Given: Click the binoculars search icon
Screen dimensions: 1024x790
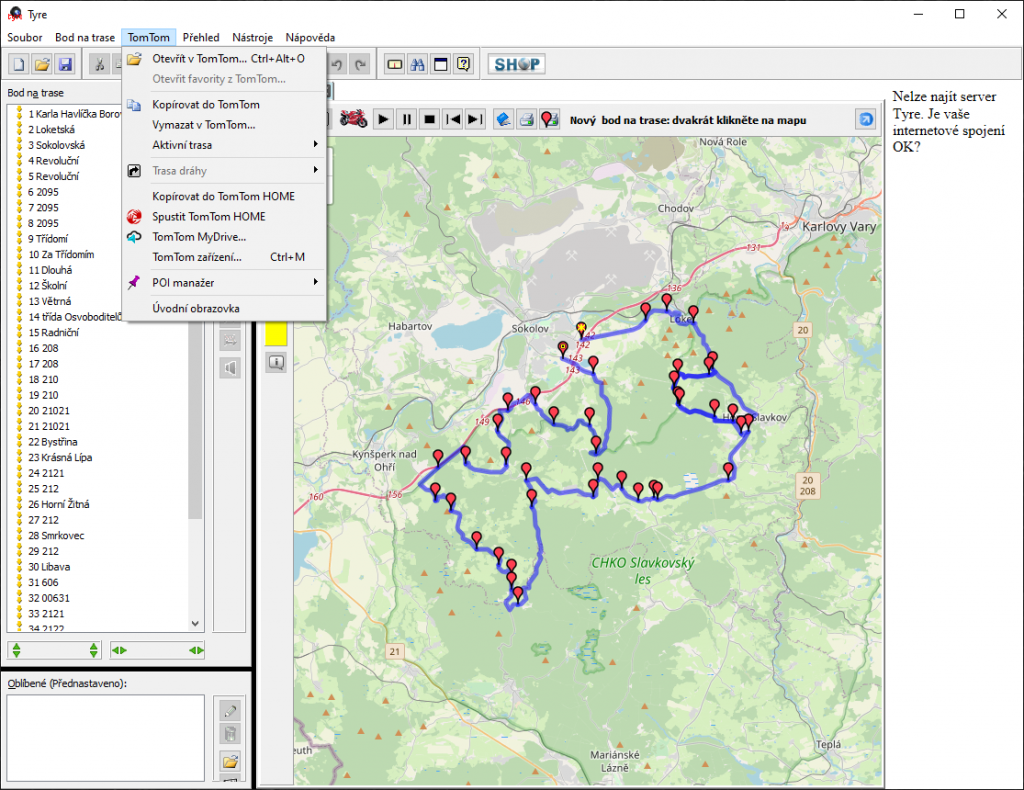Looking at the screenshot, I should coord(418,64).
